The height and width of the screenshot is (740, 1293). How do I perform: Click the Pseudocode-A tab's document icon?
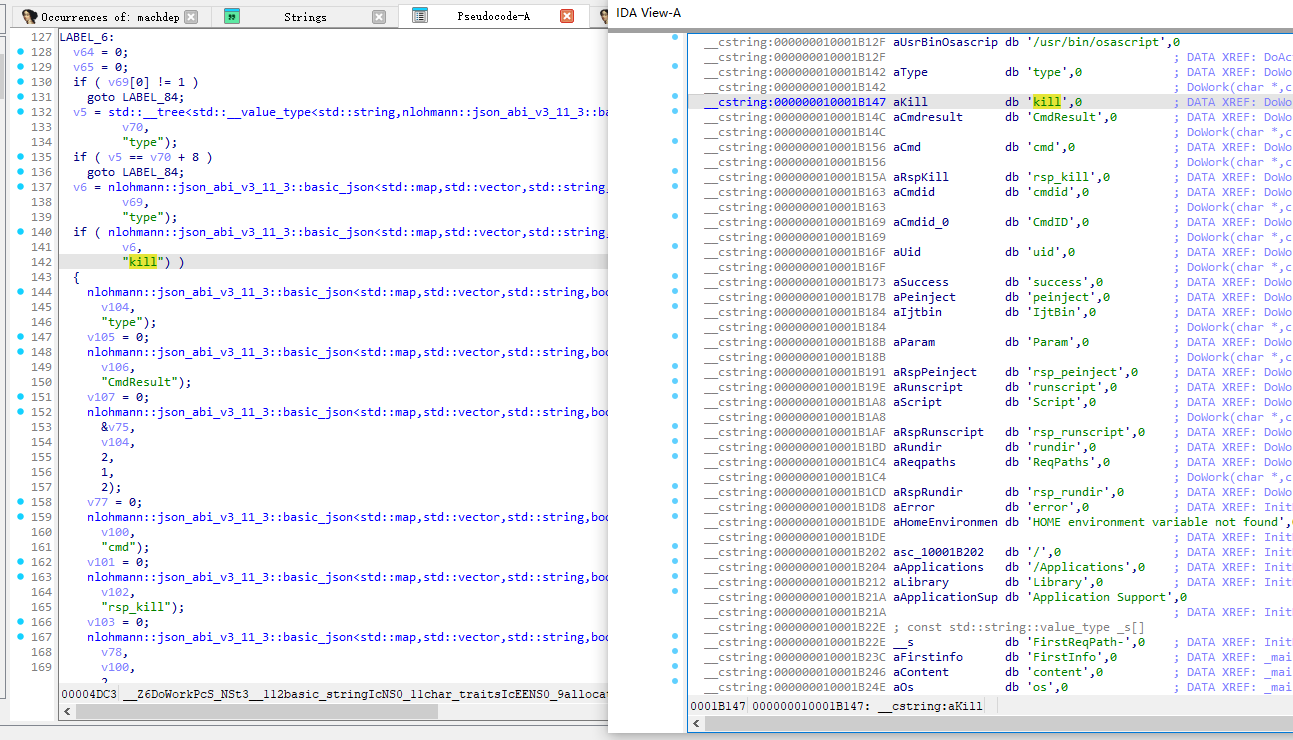420,16
